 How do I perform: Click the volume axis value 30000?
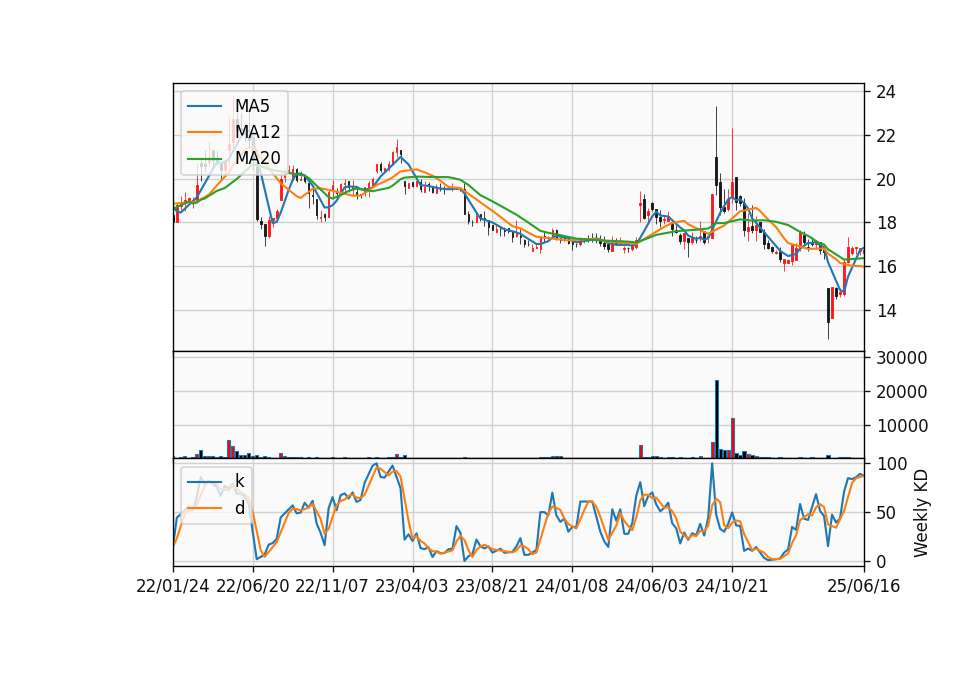coord(902,358)
